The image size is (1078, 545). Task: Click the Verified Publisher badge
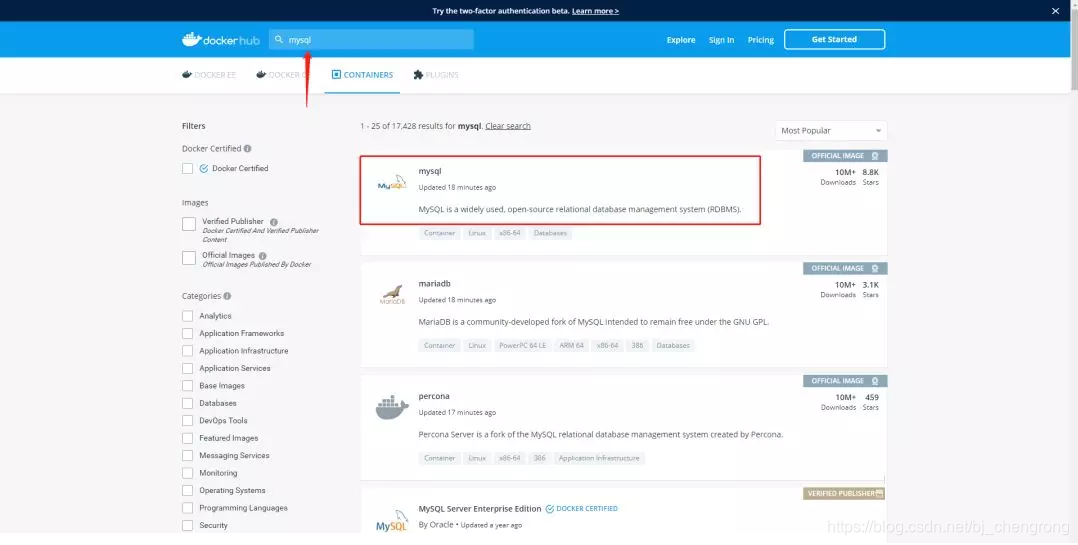click(845, 493)
